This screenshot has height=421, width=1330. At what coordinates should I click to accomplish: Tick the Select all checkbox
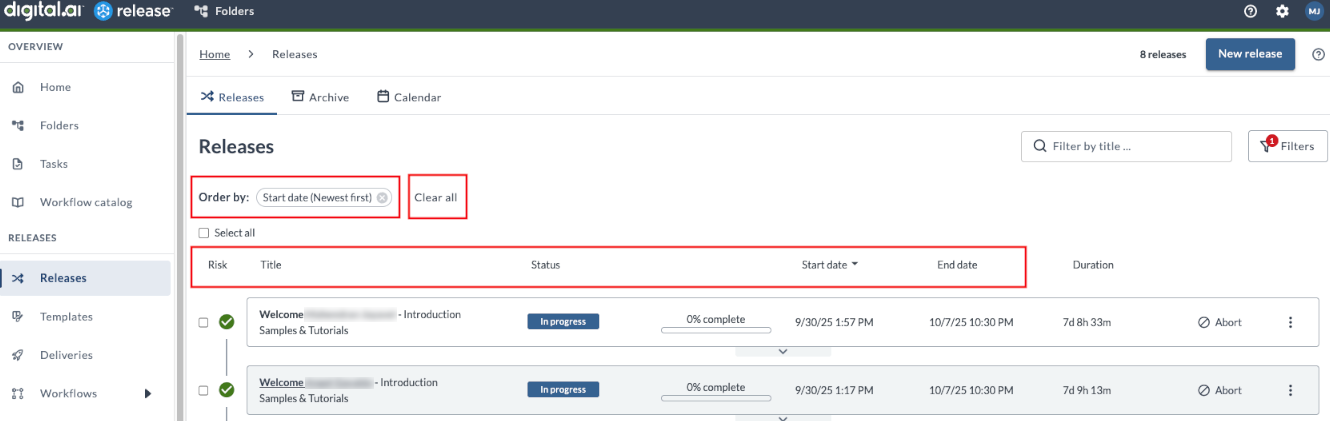pyautogui.click(x=204, y=233)
